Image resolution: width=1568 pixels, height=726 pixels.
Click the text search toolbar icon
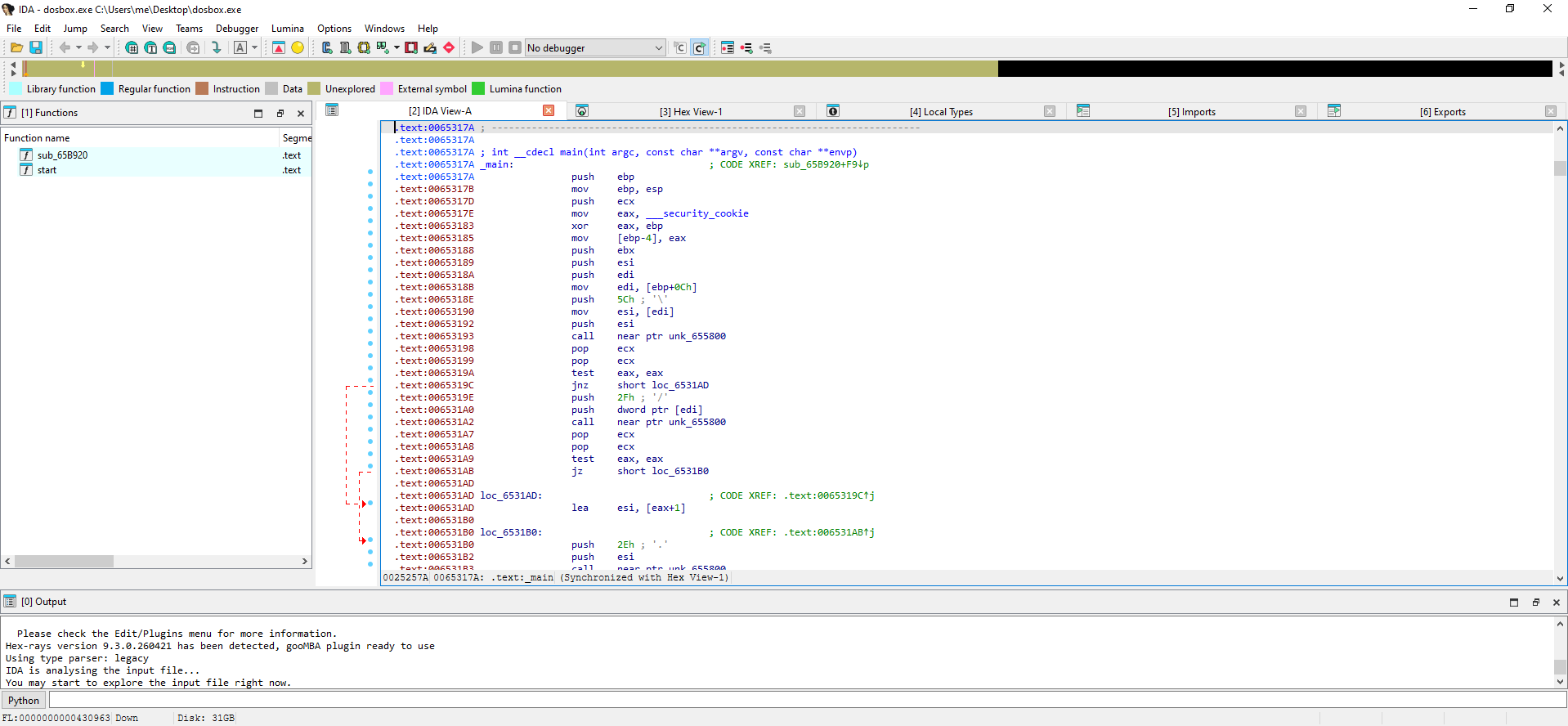click(x=150, y=47)
